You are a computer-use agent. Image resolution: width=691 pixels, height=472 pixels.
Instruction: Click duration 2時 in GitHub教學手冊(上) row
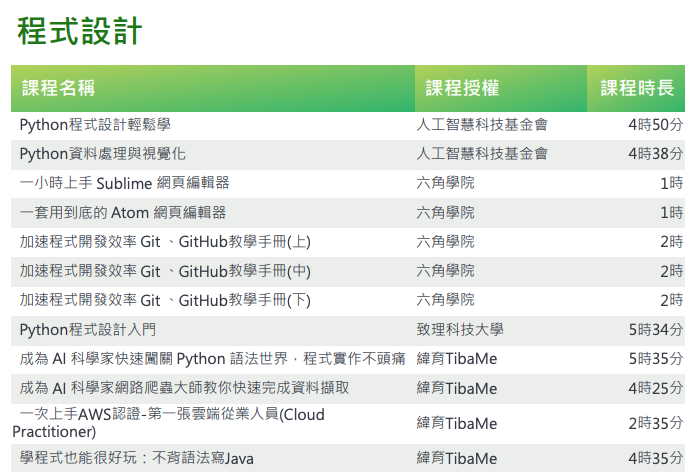pos(672,242)
